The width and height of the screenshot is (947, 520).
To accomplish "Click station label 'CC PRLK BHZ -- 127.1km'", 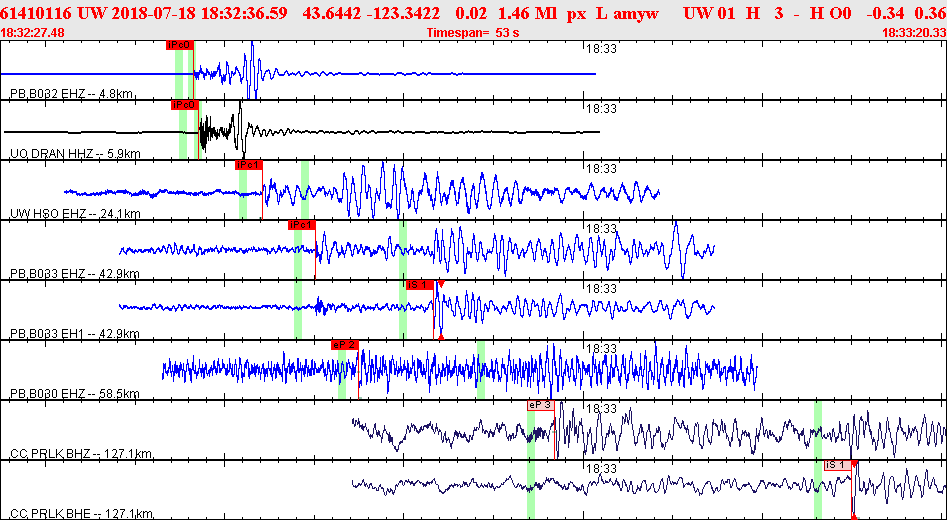I will tap(81, 454).
